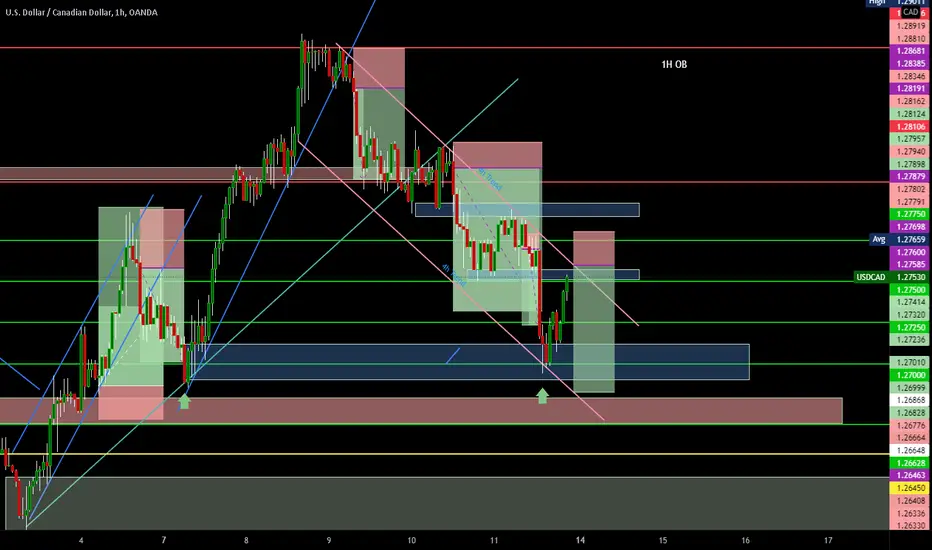Click the 1.28681 purple price label

click(x=909, y=51)
